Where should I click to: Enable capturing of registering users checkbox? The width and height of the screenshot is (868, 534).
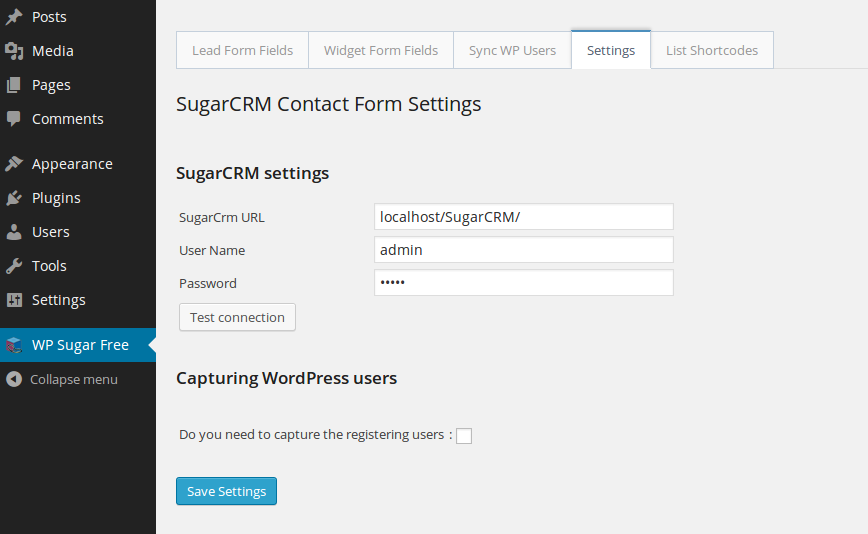[464, 436]
